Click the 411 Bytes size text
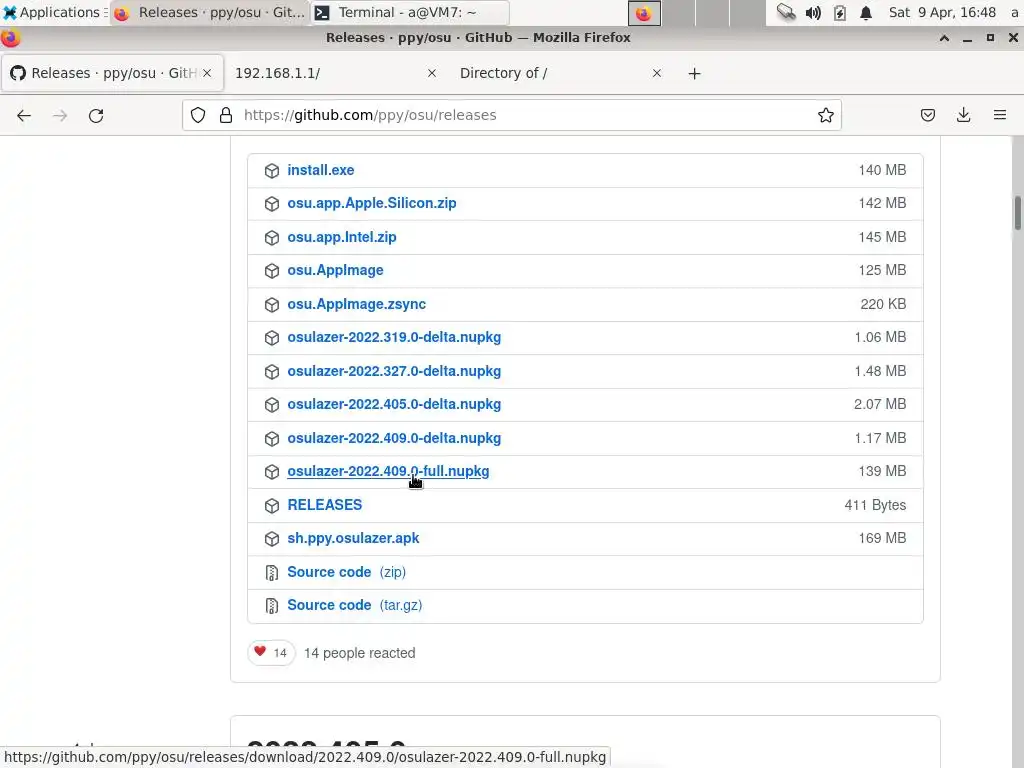The height and width of the screenshot is (768, 1024). [875, 505]
